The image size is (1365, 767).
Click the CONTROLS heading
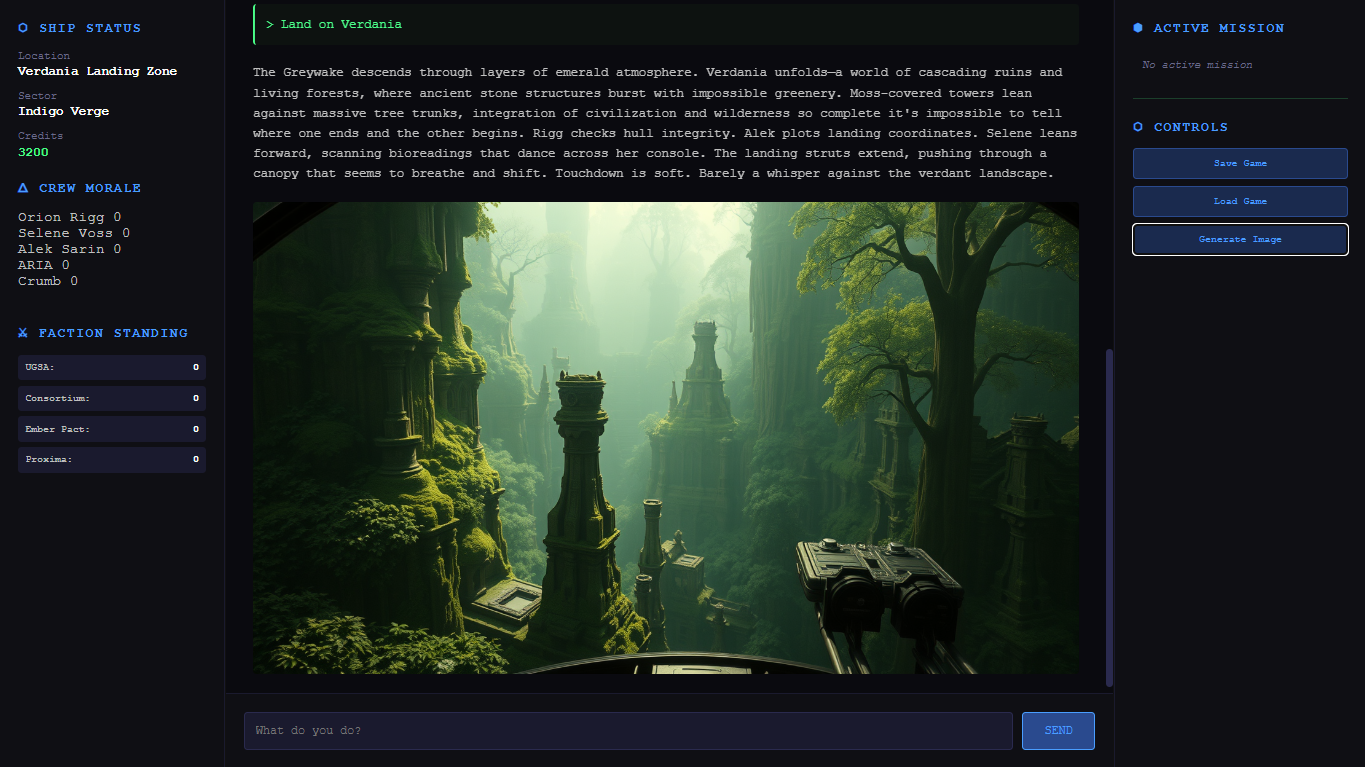[x=1191, y=127]
